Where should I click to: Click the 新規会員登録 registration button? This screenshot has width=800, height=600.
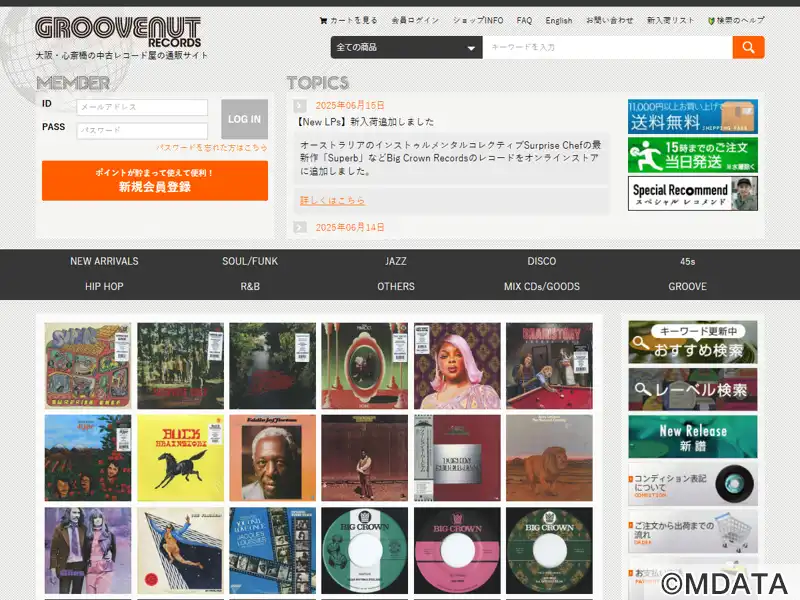click(155, 181)
